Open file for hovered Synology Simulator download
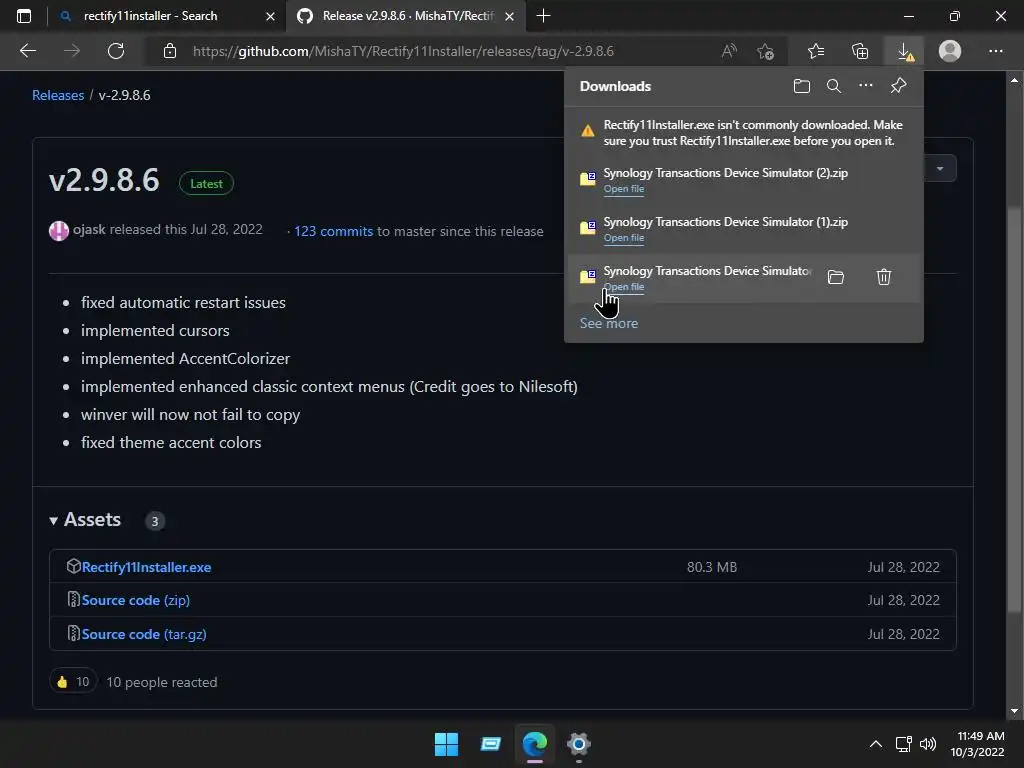This screenshot has width=1024, height=768. pos(624,287)
